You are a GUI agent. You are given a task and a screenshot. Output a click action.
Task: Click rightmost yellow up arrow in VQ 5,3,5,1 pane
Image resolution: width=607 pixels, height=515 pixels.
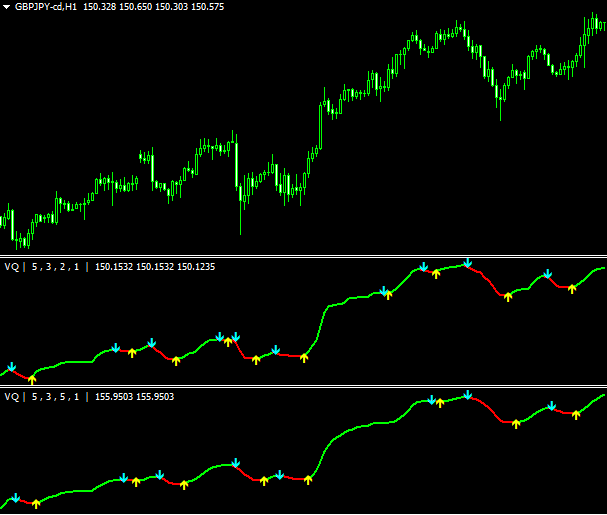coord(576,414)
